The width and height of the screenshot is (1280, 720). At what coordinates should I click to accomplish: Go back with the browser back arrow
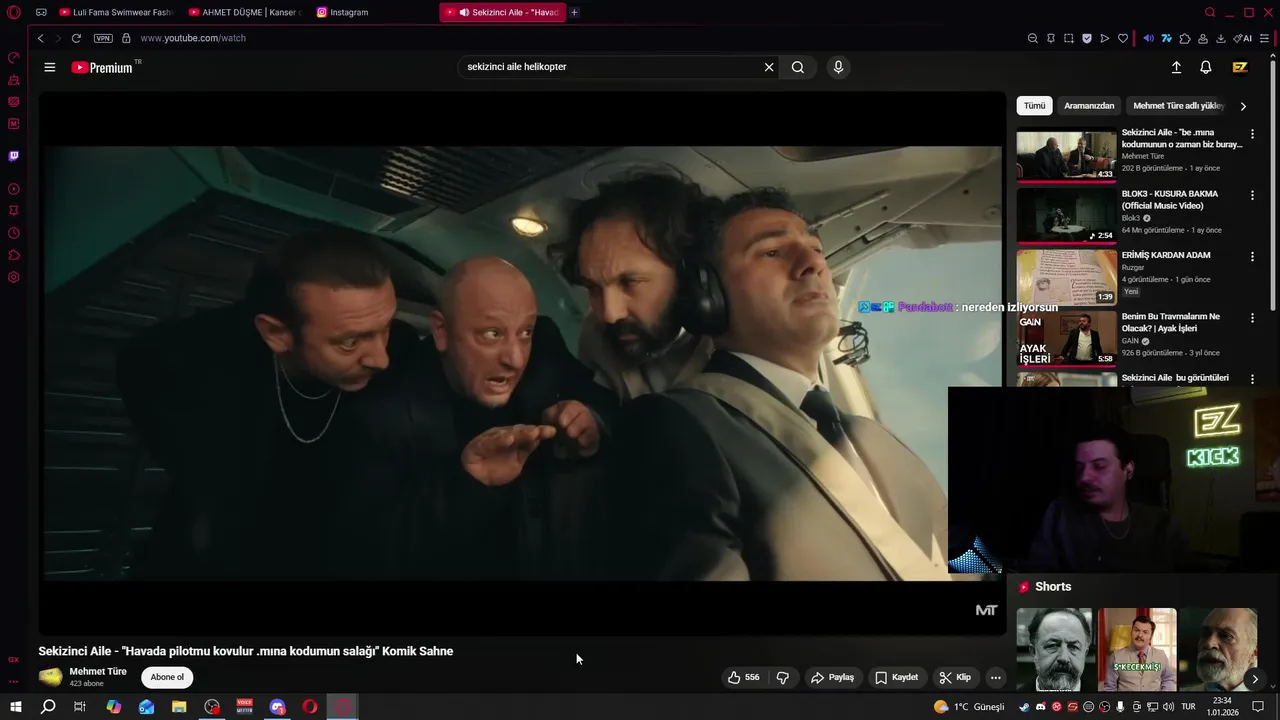pyautogui.click(x=40, y=38)
